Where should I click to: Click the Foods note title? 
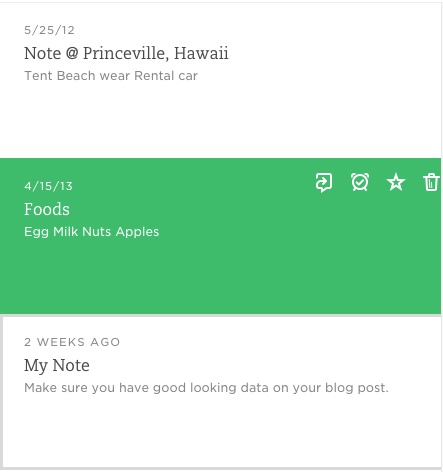(x=47, y=209)
